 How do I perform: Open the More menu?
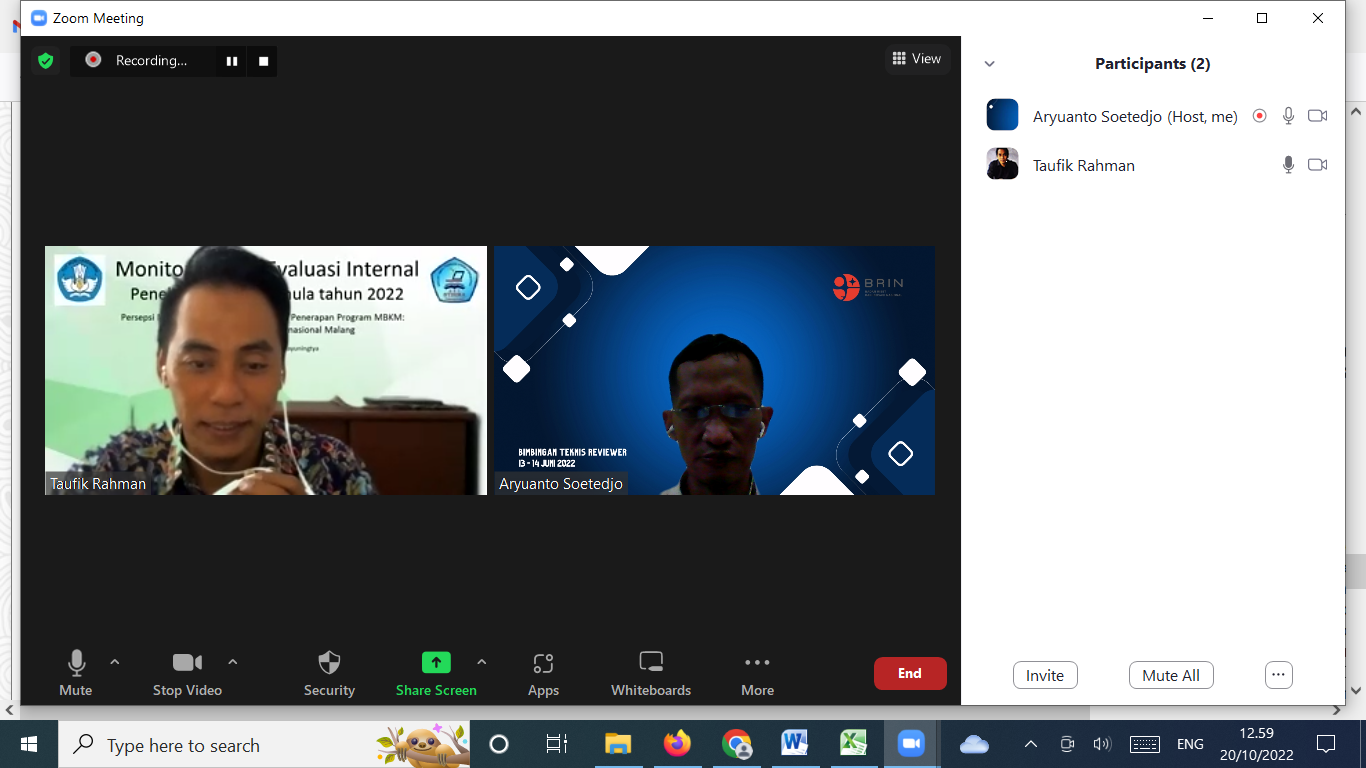(757, 673)
